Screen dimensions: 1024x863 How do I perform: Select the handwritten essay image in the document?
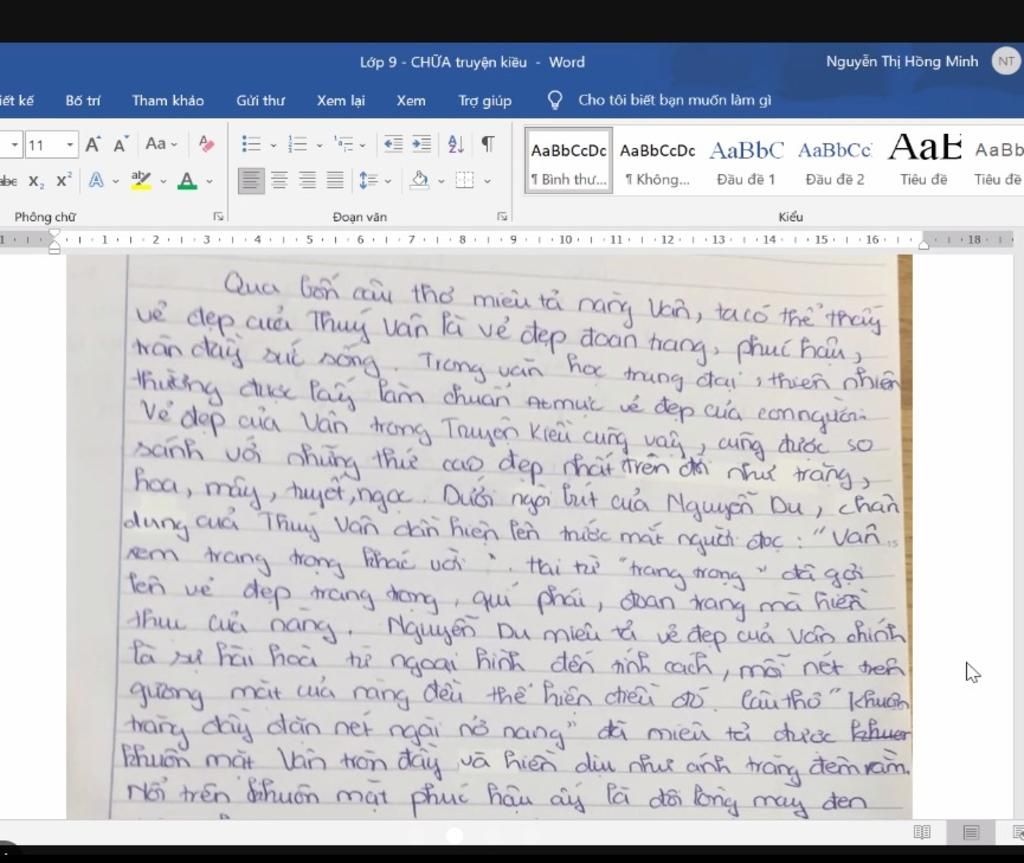489,537
